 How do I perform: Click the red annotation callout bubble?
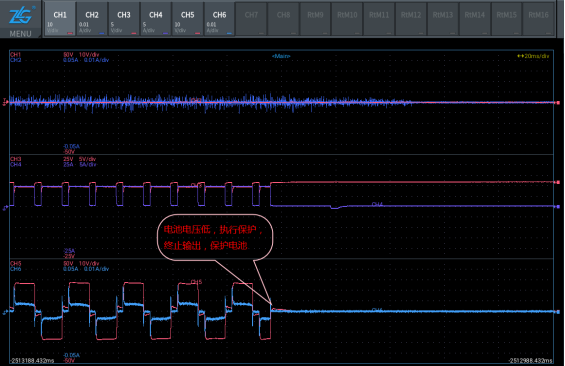click(x=215, y=237)
